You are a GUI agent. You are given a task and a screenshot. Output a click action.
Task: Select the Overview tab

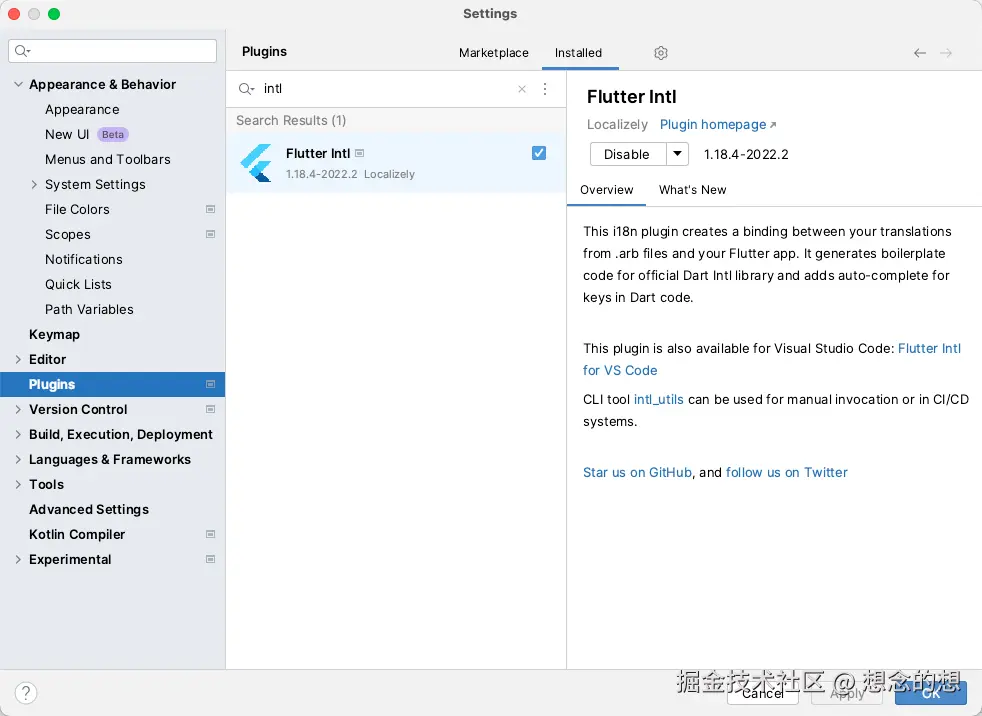(x=606, y=190)
